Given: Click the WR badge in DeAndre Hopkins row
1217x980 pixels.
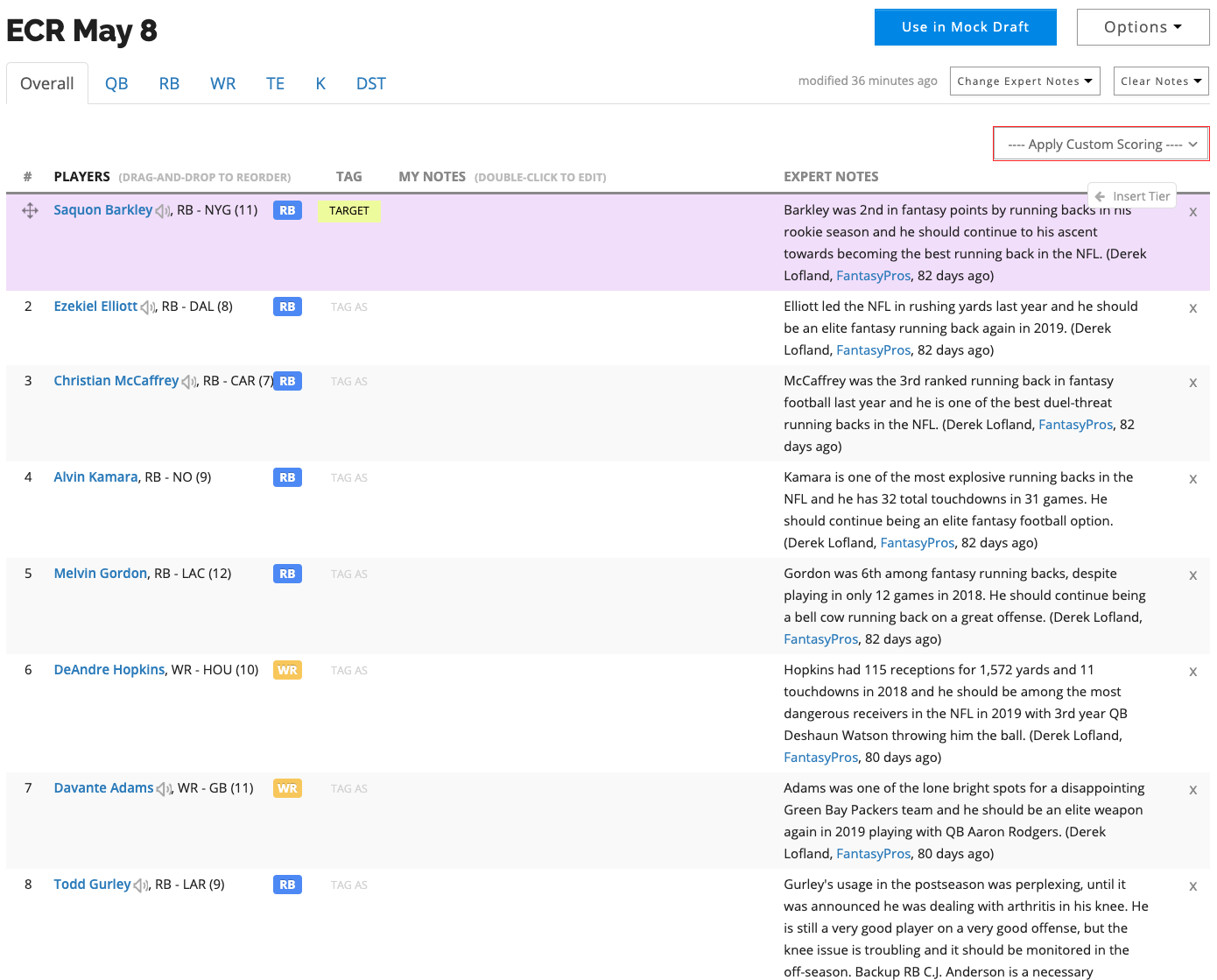Looking at the screenshot, I should (287, 670).
